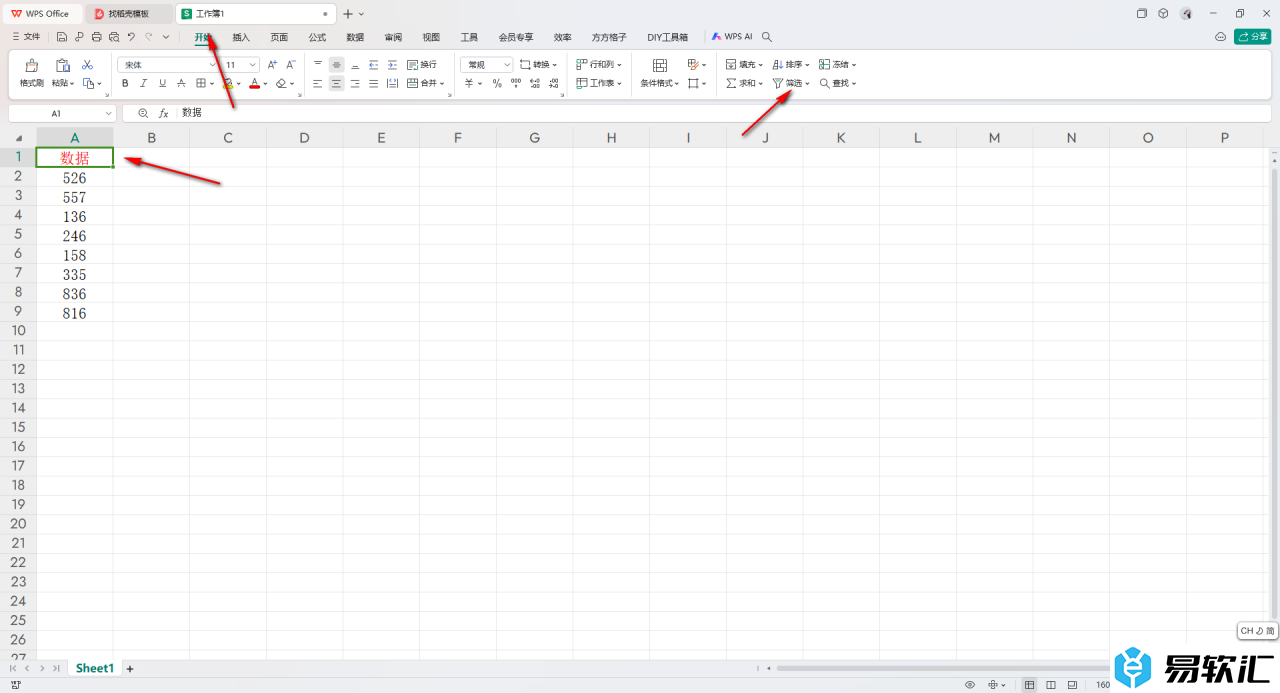This screenshot has height=693, width=1280.
Task: Toggle Bold formatting
Action: coord(125,83)
